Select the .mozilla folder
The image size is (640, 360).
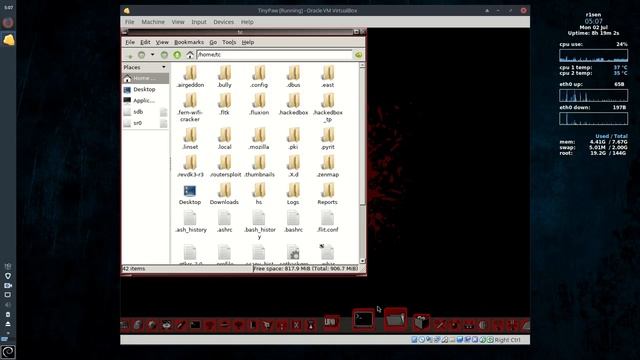(x=259, y=139)
